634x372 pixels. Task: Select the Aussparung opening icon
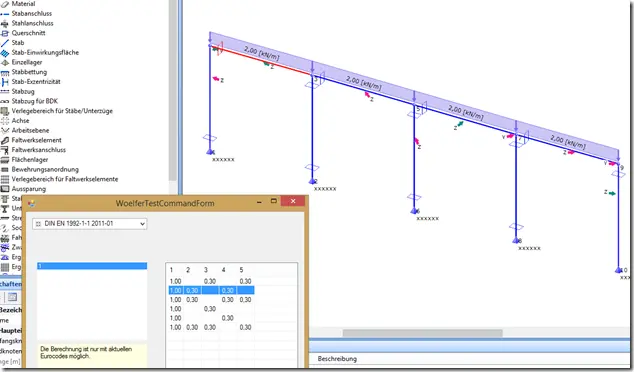(5, 189)
